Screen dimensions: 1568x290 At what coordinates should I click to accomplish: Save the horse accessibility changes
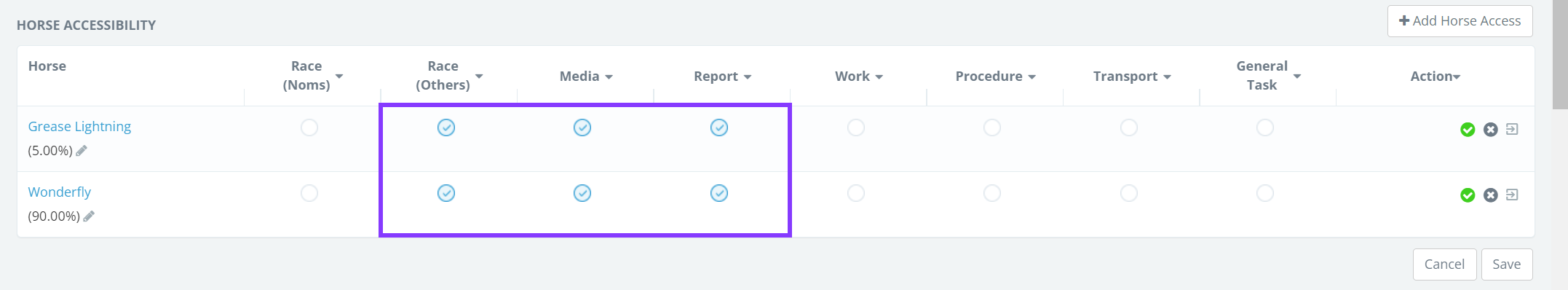1506,264
